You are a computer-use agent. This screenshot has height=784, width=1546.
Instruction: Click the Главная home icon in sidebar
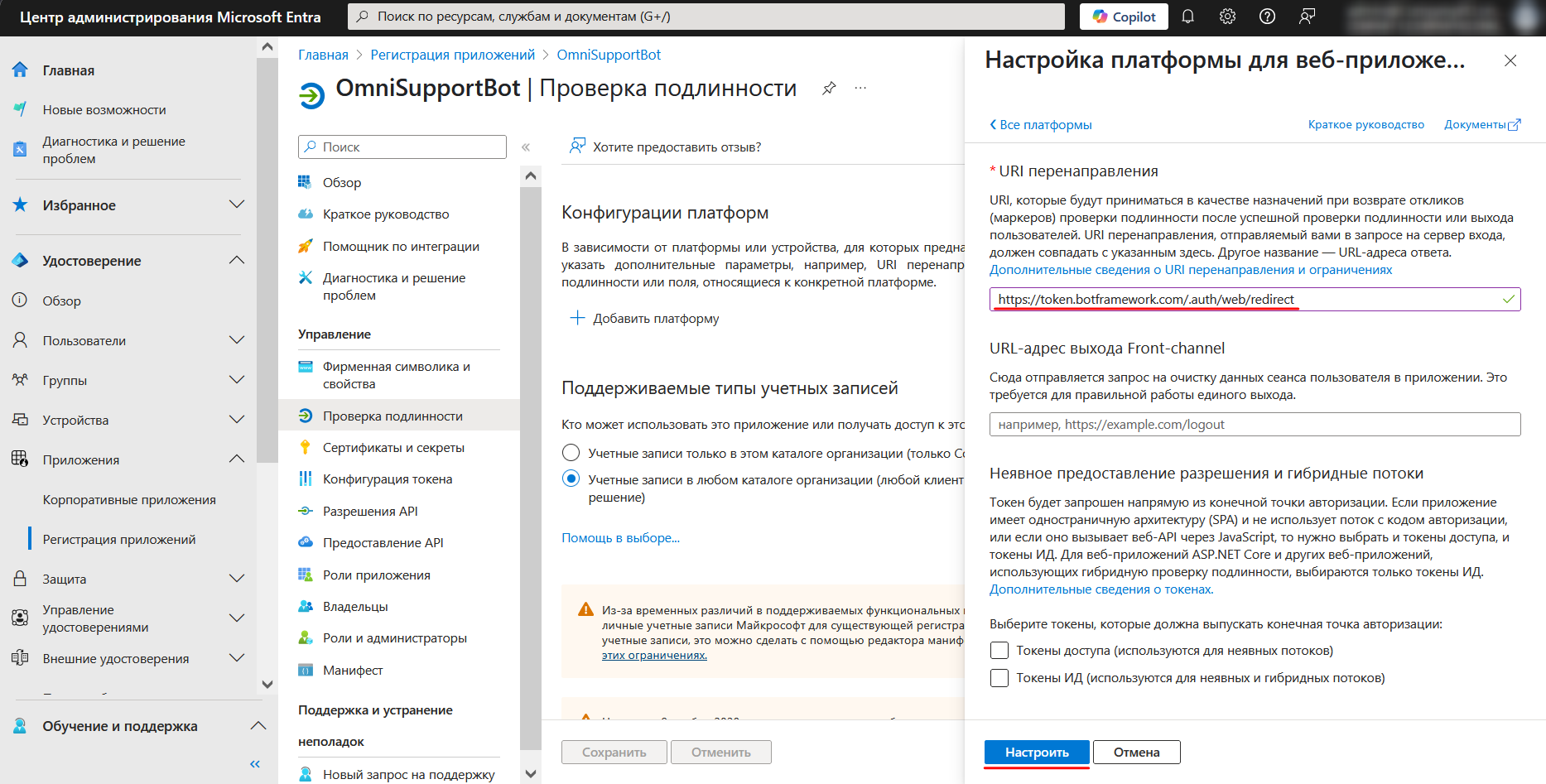click(20, 70)
